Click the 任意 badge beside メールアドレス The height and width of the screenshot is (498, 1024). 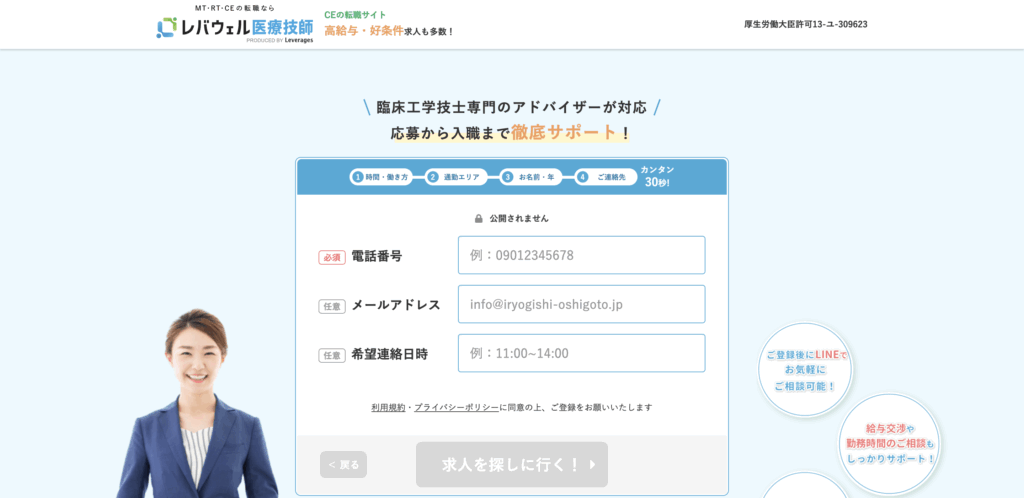pyautogui.click(x=332, y=306)
